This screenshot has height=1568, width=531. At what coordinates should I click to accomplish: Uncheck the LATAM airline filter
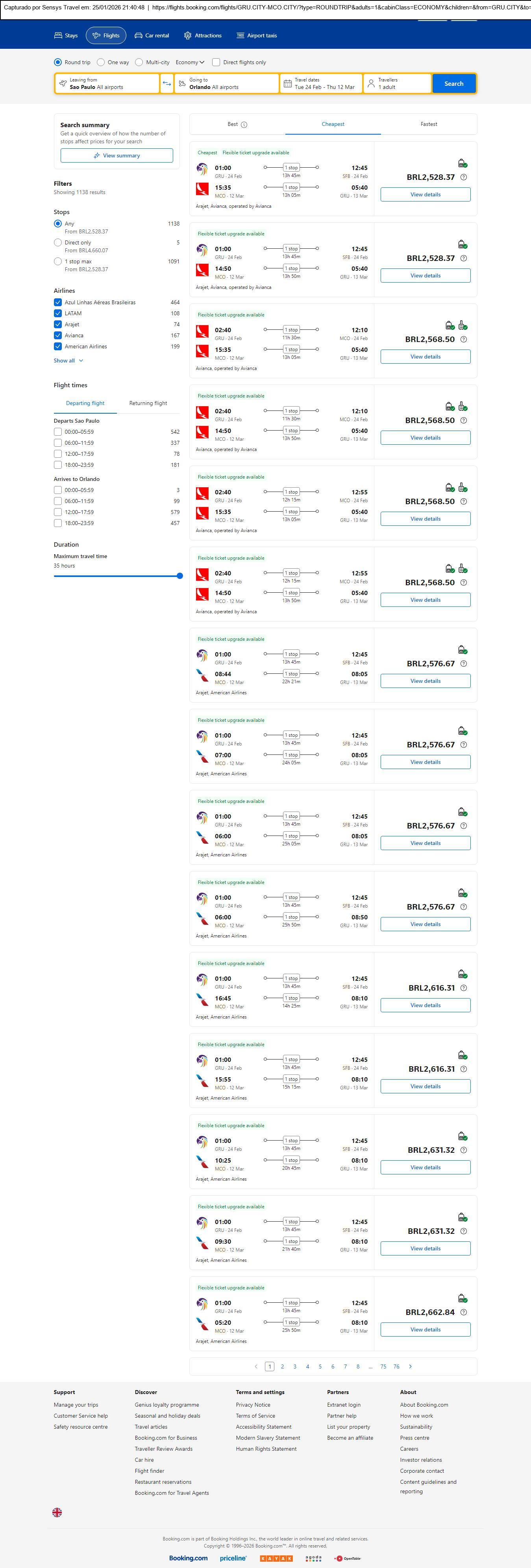(58, 313)
